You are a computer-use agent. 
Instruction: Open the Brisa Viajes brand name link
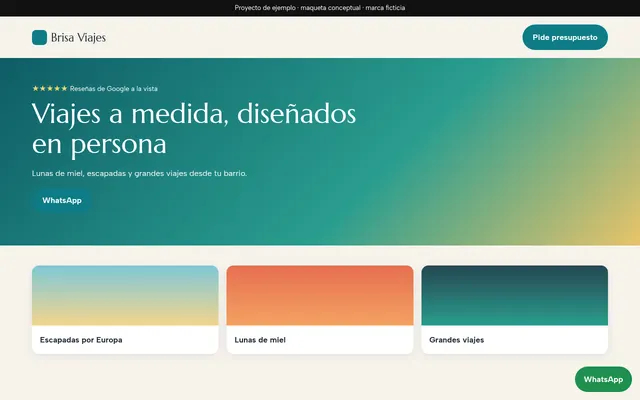click(x=78, y=38)
